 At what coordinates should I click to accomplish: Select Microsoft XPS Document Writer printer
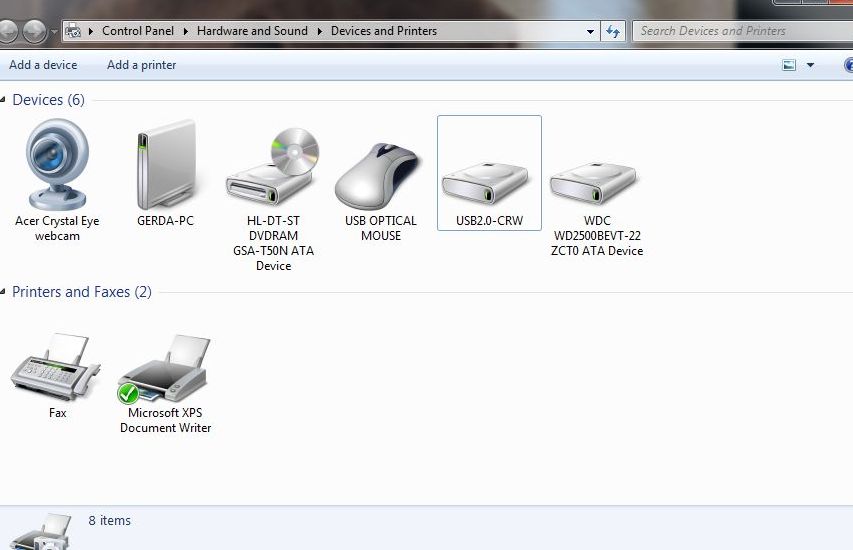(x=165, y=370)
